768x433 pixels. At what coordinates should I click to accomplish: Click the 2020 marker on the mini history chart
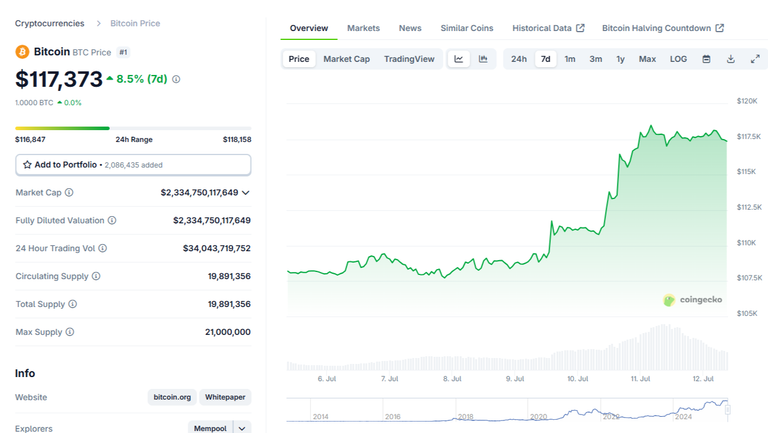click(x=538, y=416)
